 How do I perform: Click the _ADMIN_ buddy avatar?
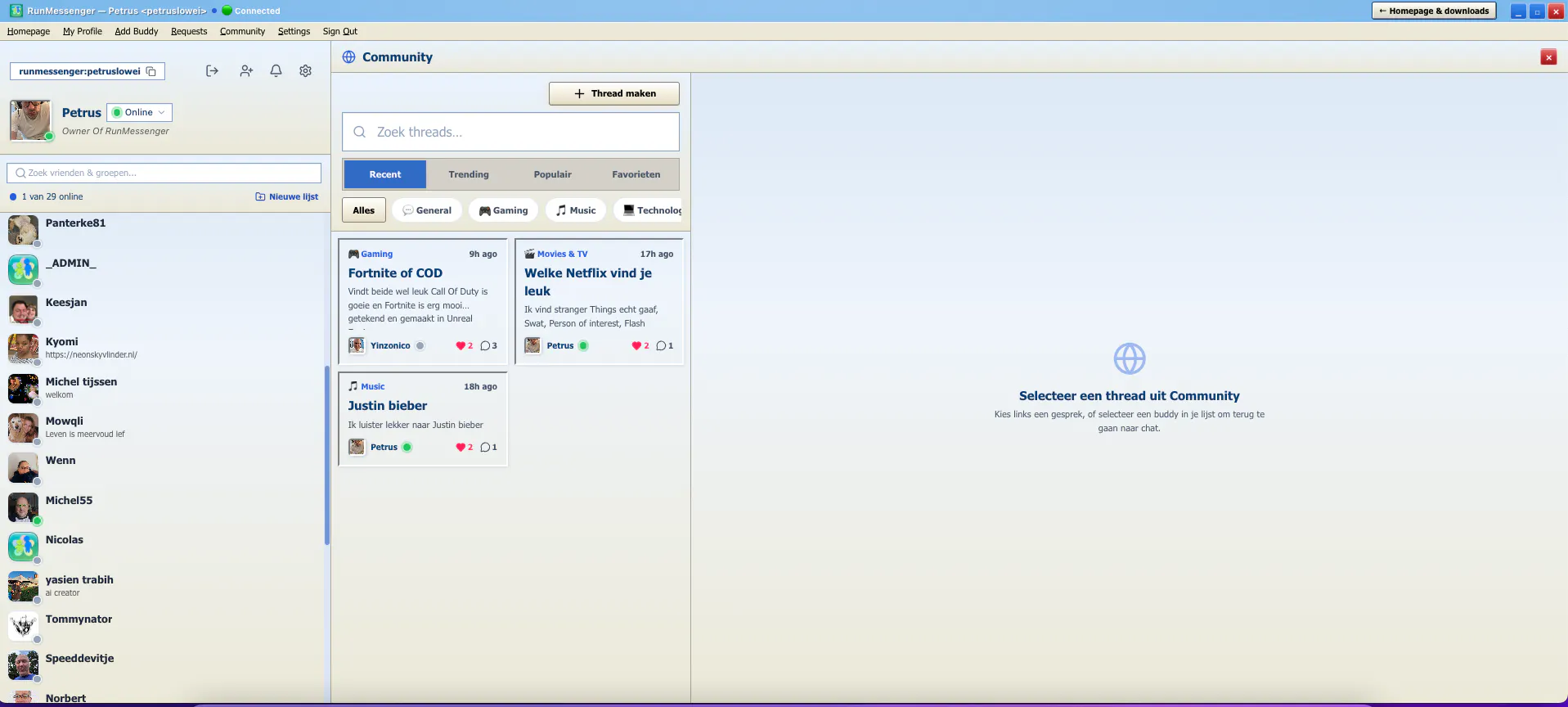[x=23, y=270]
